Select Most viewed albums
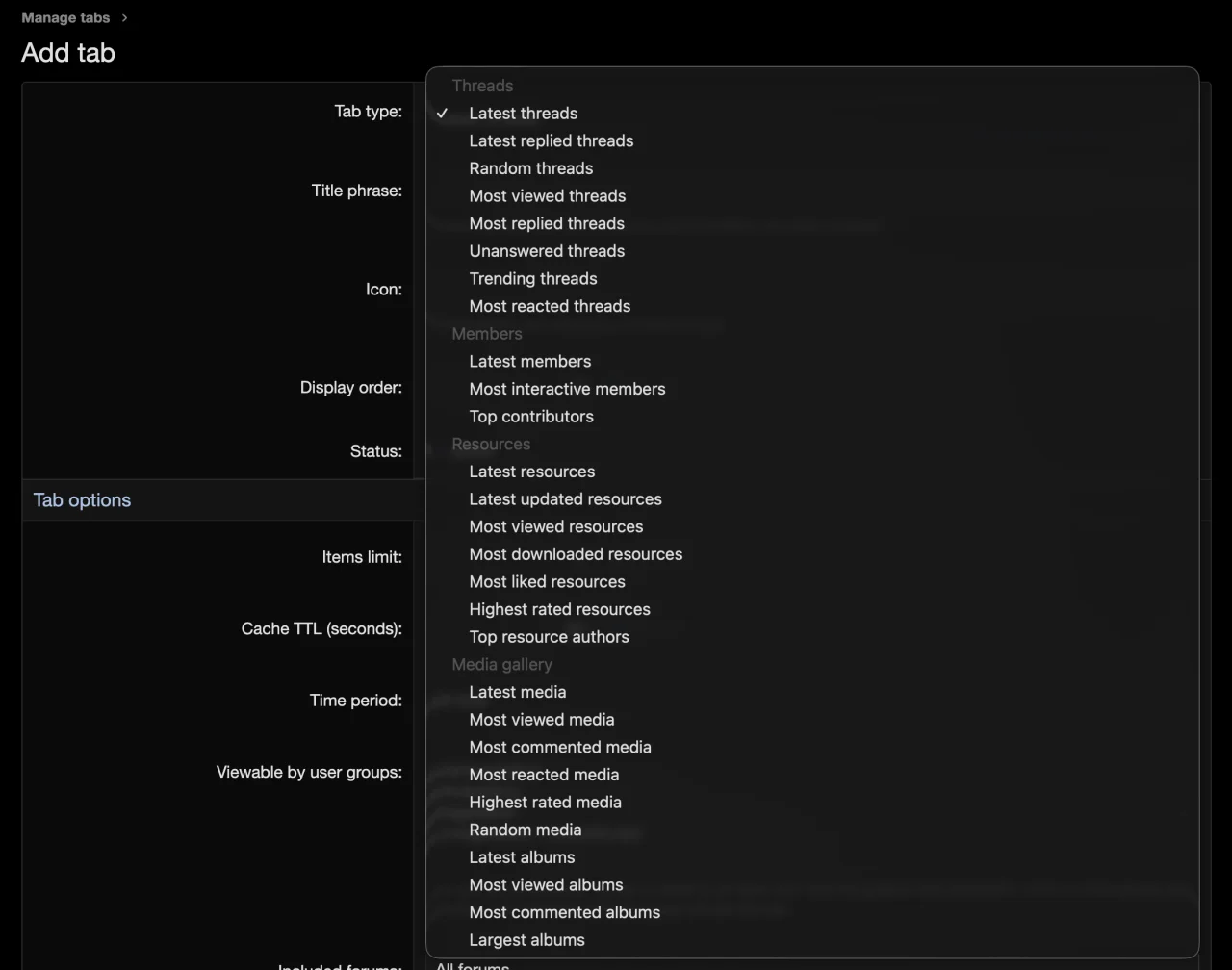1232x970 pixels. [x=546, y=885]
